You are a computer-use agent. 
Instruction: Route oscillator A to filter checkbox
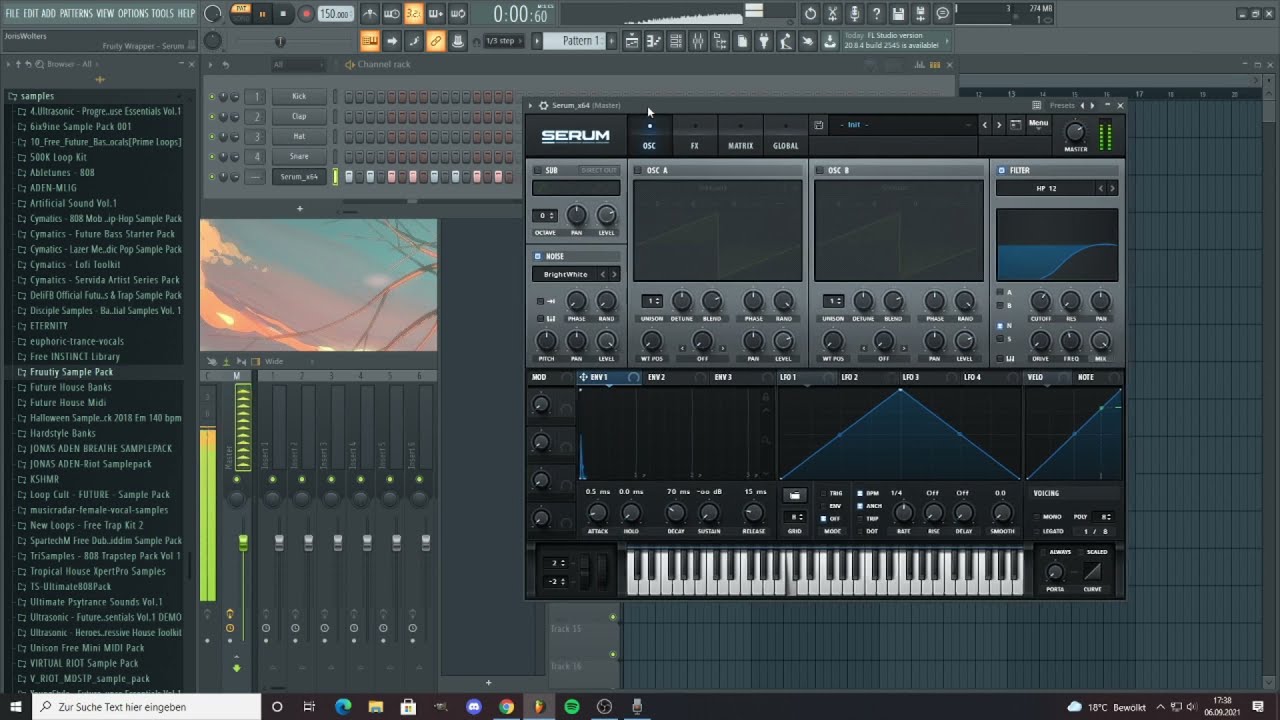pos(999,292)
